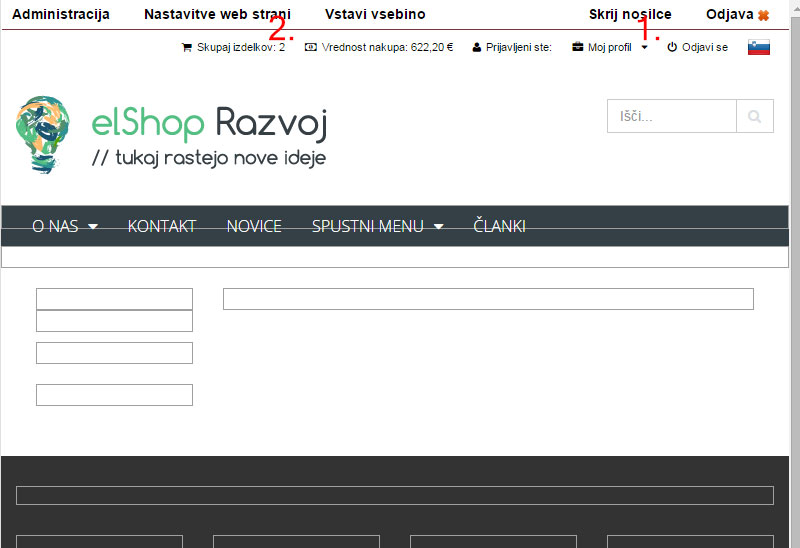Screen dimensions: 800x548
Task: Open the ČLANKI menu item
Action: point(499,226)
